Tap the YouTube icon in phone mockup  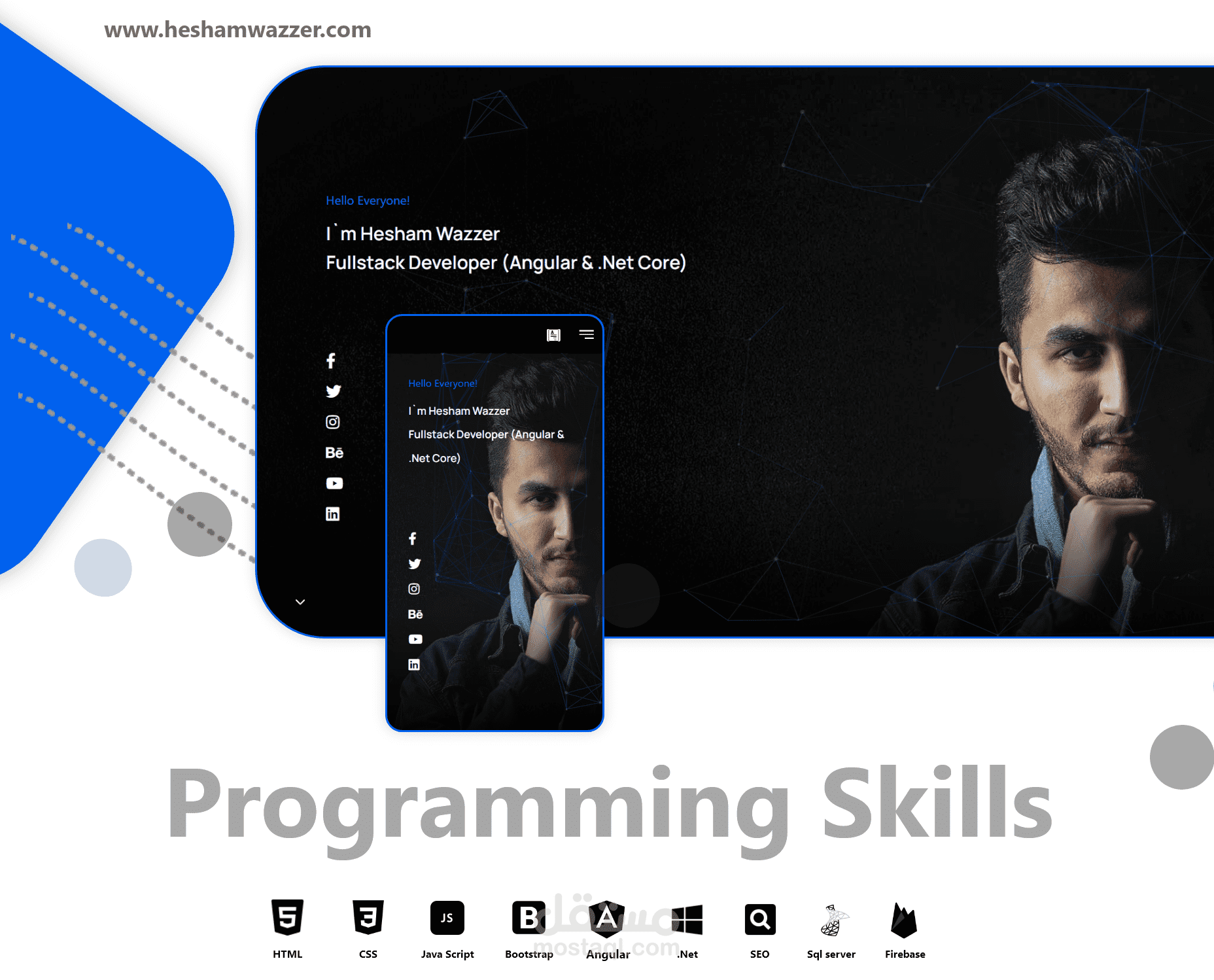coord(415,639)
